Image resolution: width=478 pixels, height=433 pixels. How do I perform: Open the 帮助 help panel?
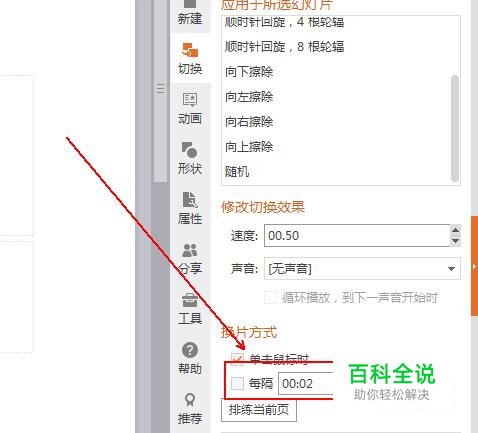190,358
